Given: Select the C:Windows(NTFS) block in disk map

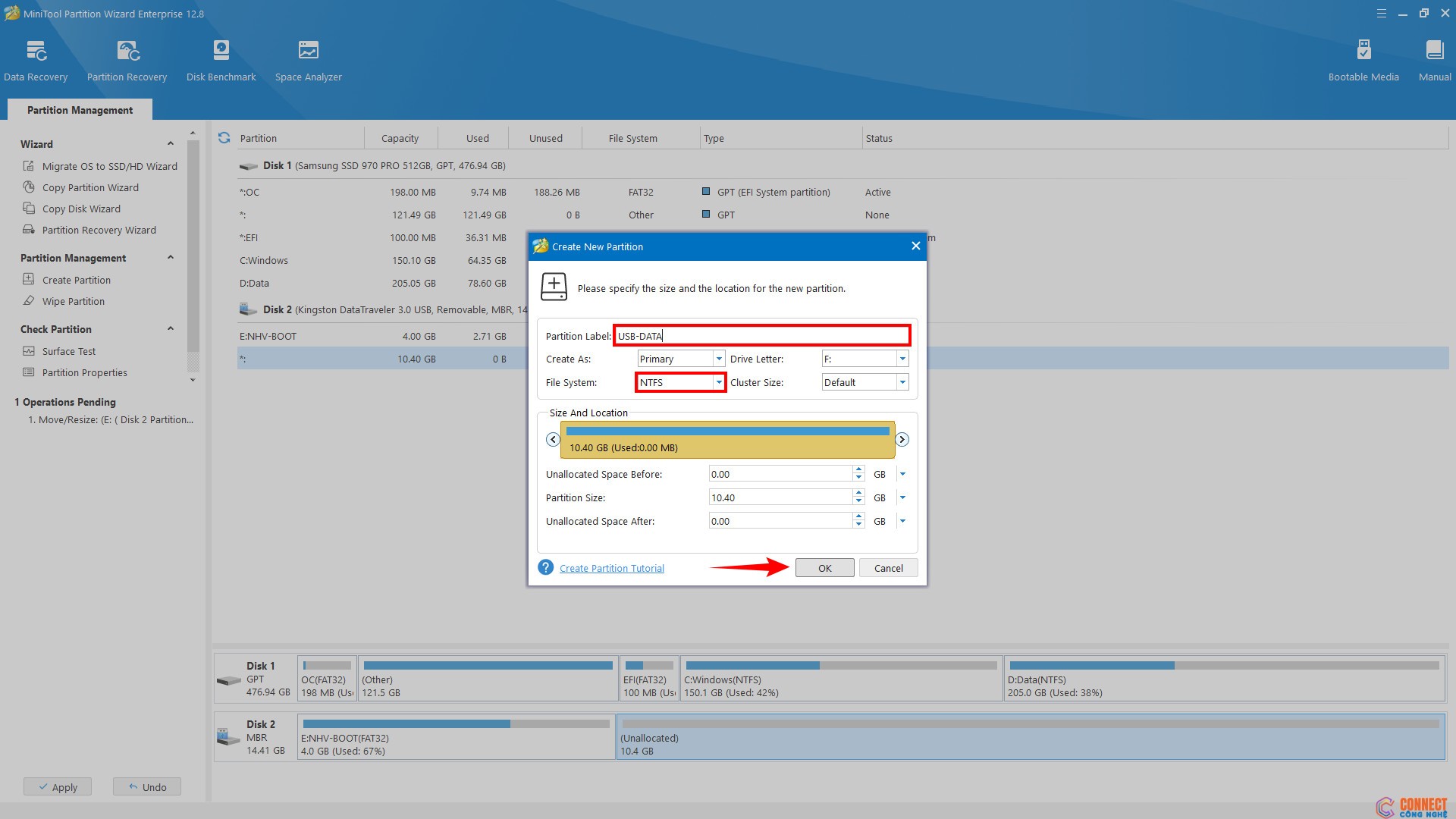Looking at the screenshot, I should pyautogui.click(x=841, y=678).
